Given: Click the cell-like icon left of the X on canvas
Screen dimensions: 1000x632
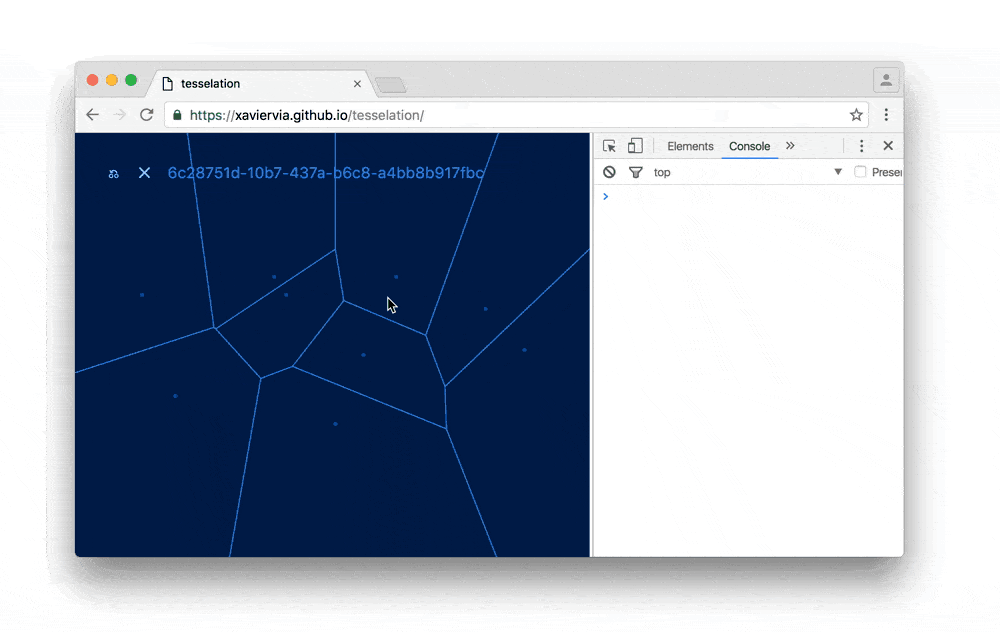Looking at the screenshot, I should tap(114, 173).
